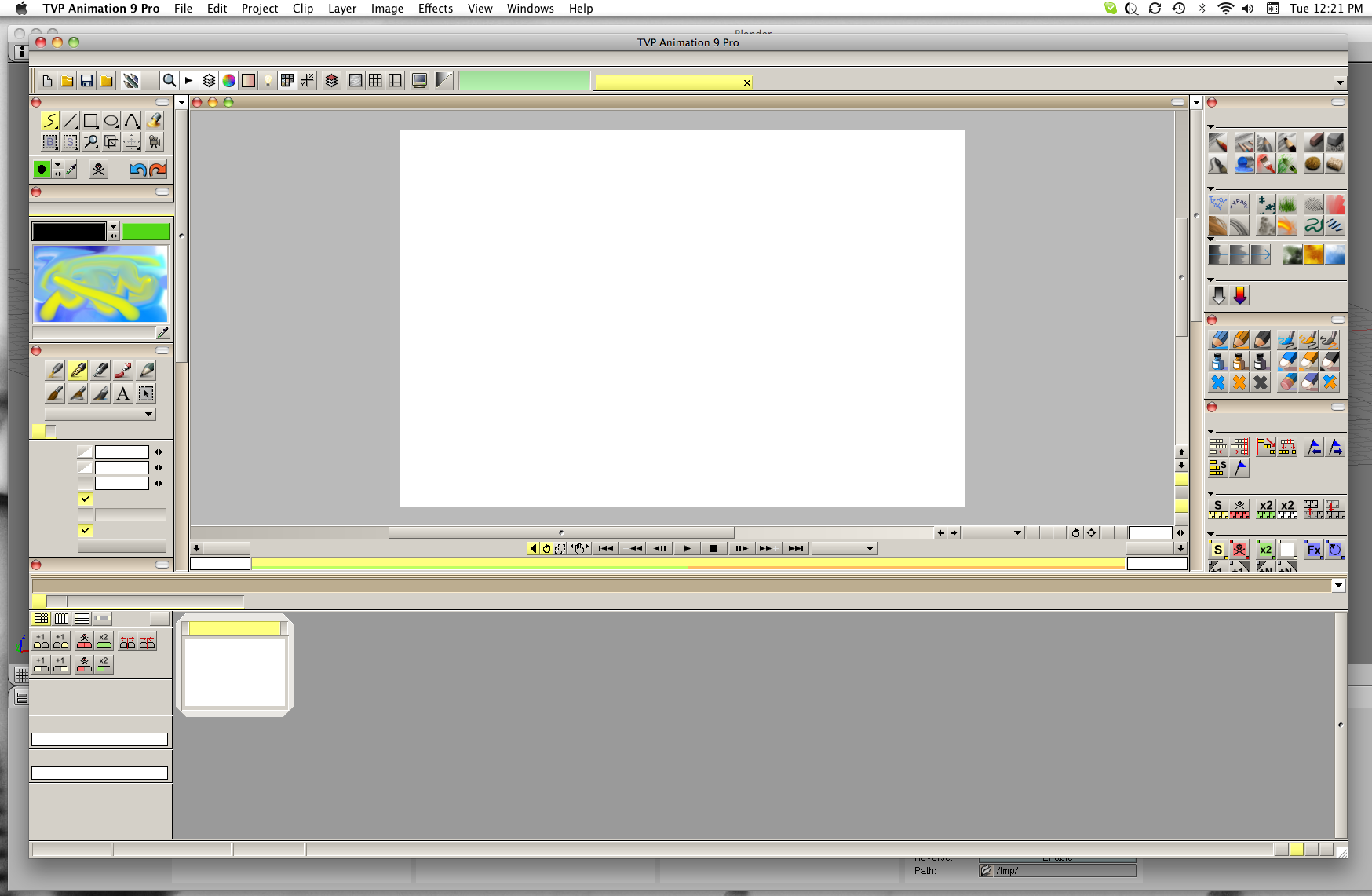Select the zoom magnifier tool in tool panel
Image resolution: width=1372 pixels, height=896 pixels.
(x=91, y=142)
